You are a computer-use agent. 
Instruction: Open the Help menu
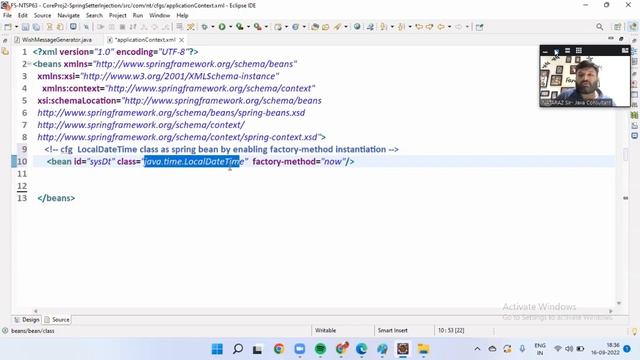182,16
